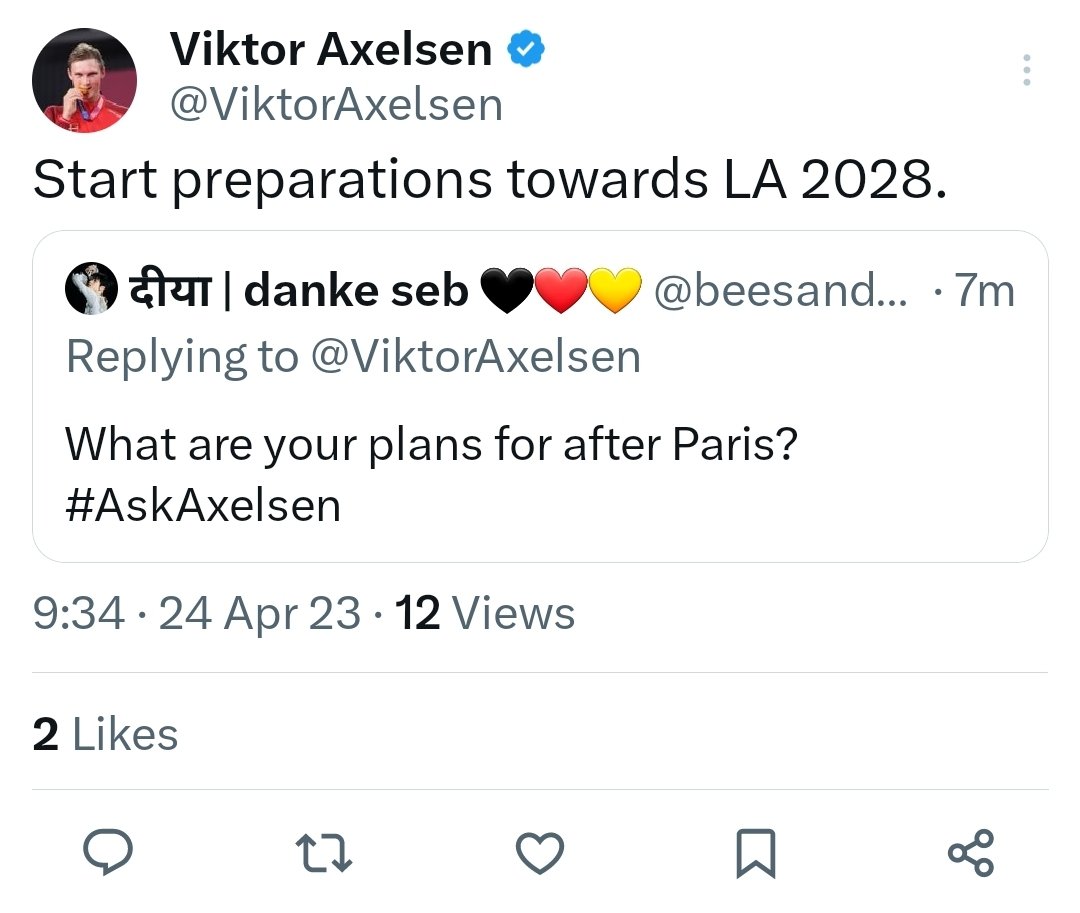Open the share icon options
The height and width of the screenshot is (913, 1080).
point(970,854)
